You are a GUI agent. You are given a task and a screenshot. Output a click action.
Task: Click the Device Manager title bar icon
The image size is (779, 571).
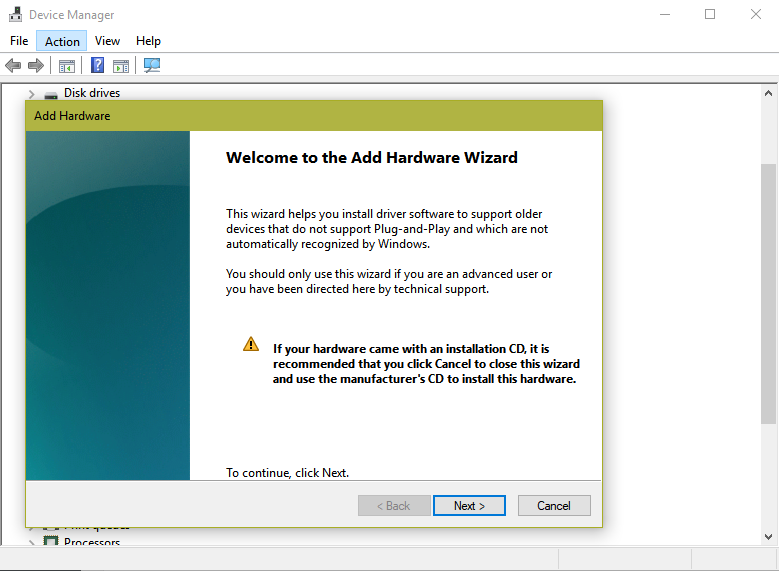tap(16, 14)
